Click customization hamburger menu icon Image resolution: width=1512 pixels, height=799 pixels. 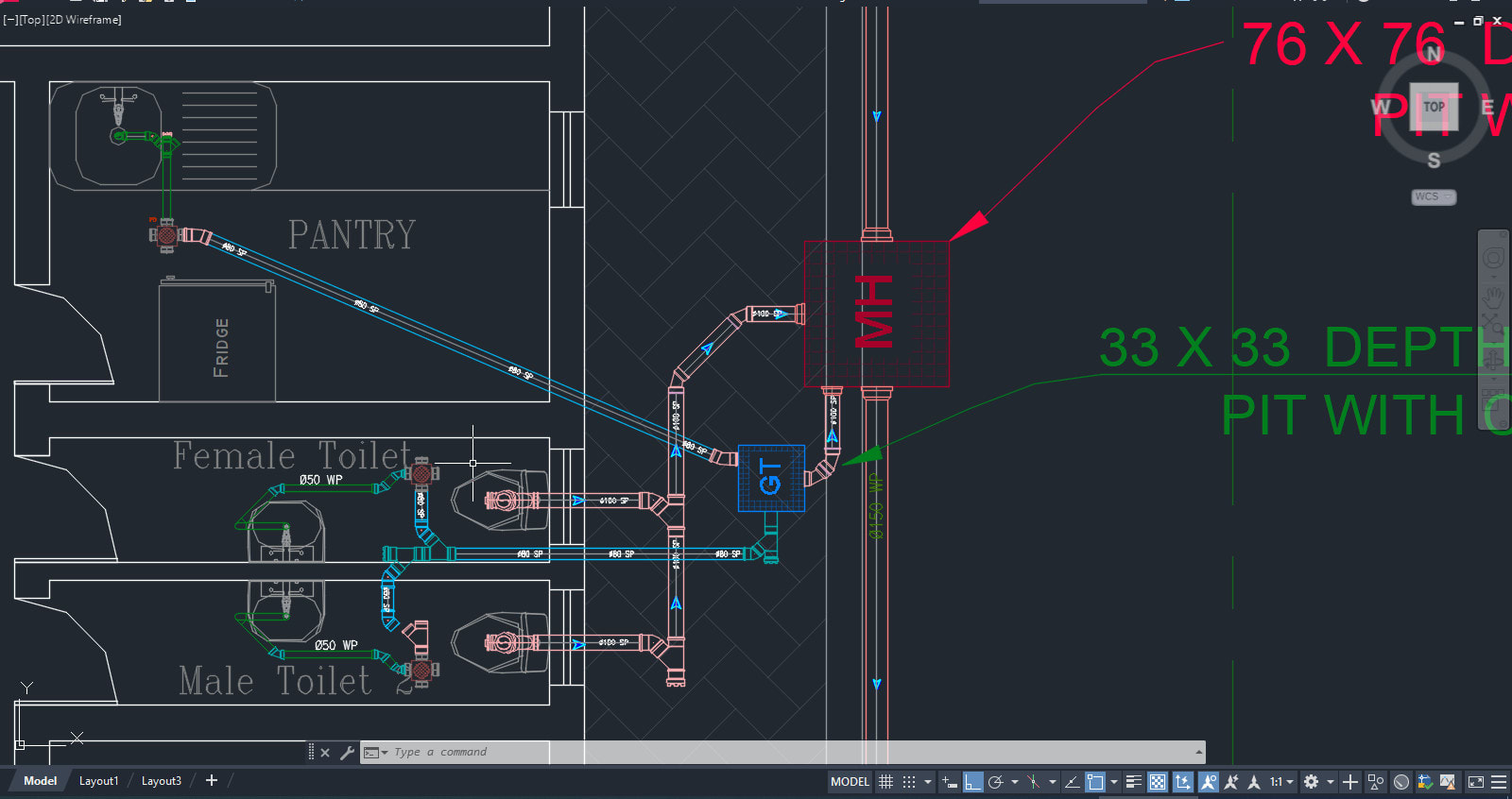click(1499, 782)
